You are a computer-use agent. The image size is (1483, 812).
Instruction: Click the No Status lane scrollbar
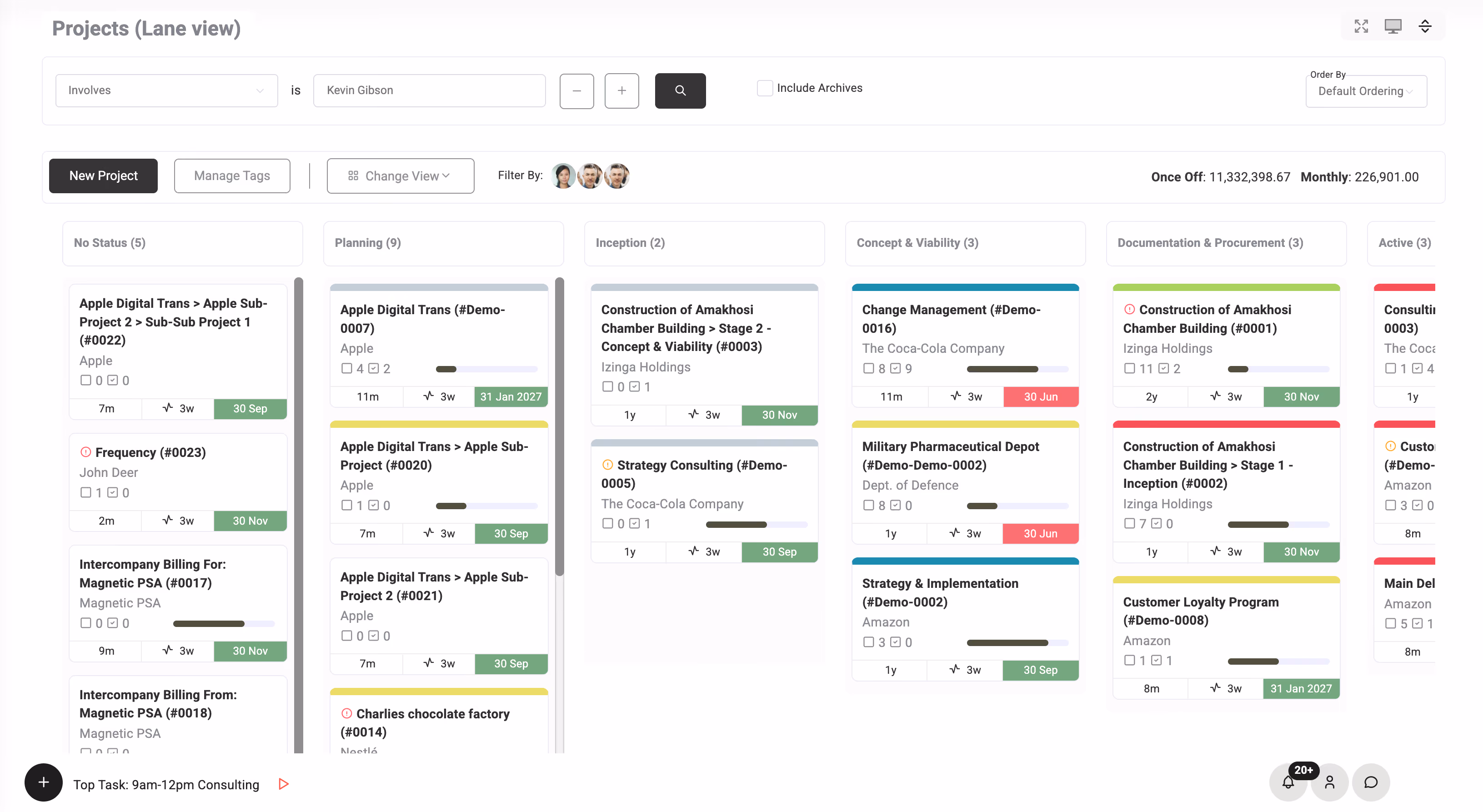298,516
